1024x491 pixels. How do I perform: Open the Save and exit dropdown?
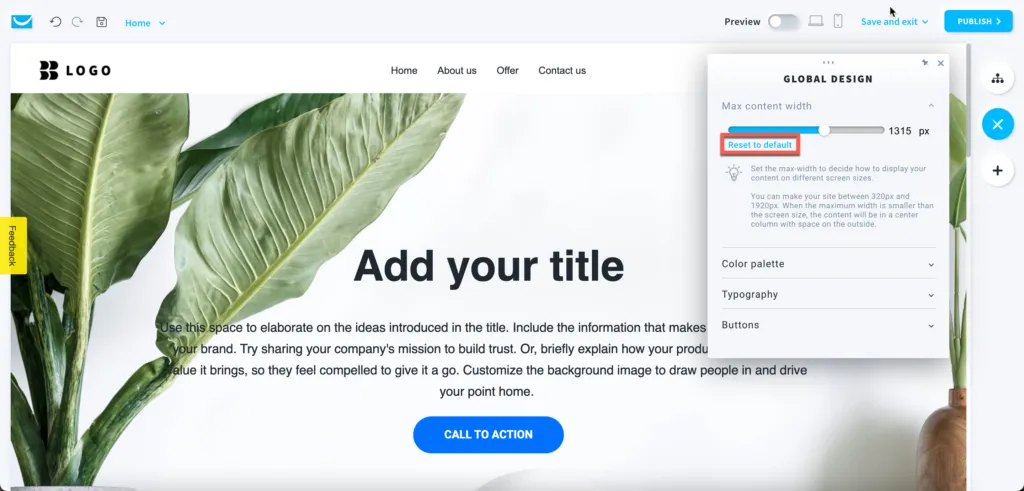[894, 22]
